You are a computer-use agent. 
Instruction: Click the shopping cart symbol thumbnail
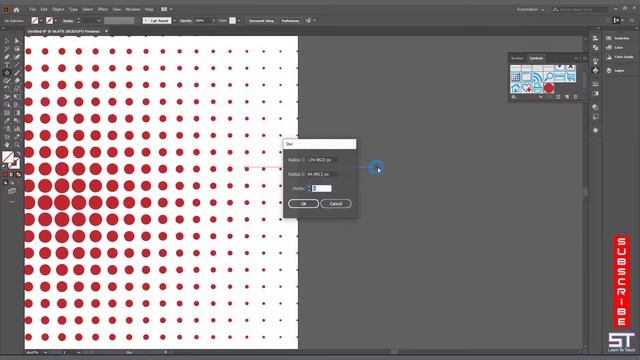pyautogui.click(x=571, y=77)
